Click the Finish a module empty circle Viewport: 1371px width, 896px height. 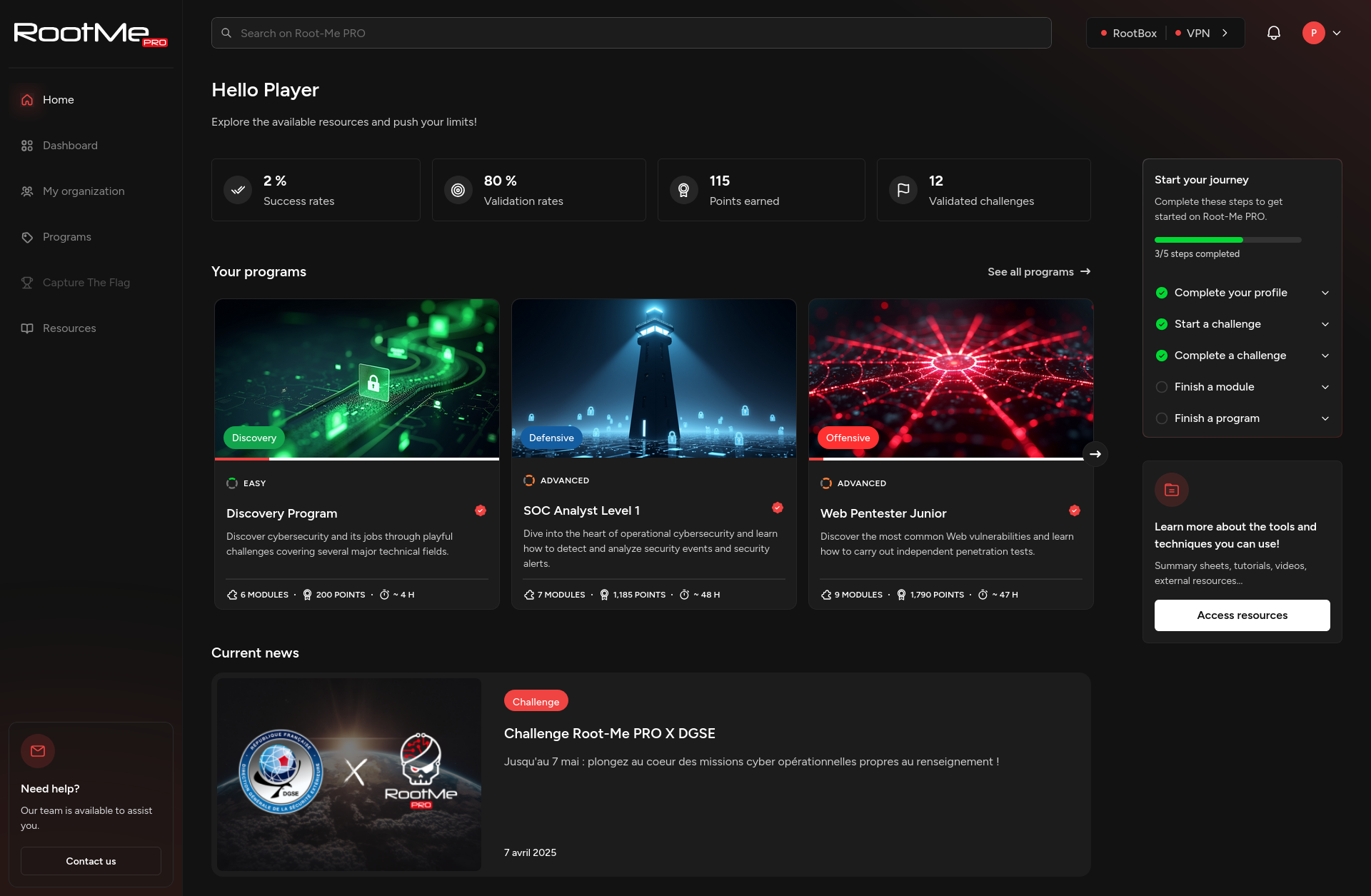pyautogui.click(x=1162, y=387)
